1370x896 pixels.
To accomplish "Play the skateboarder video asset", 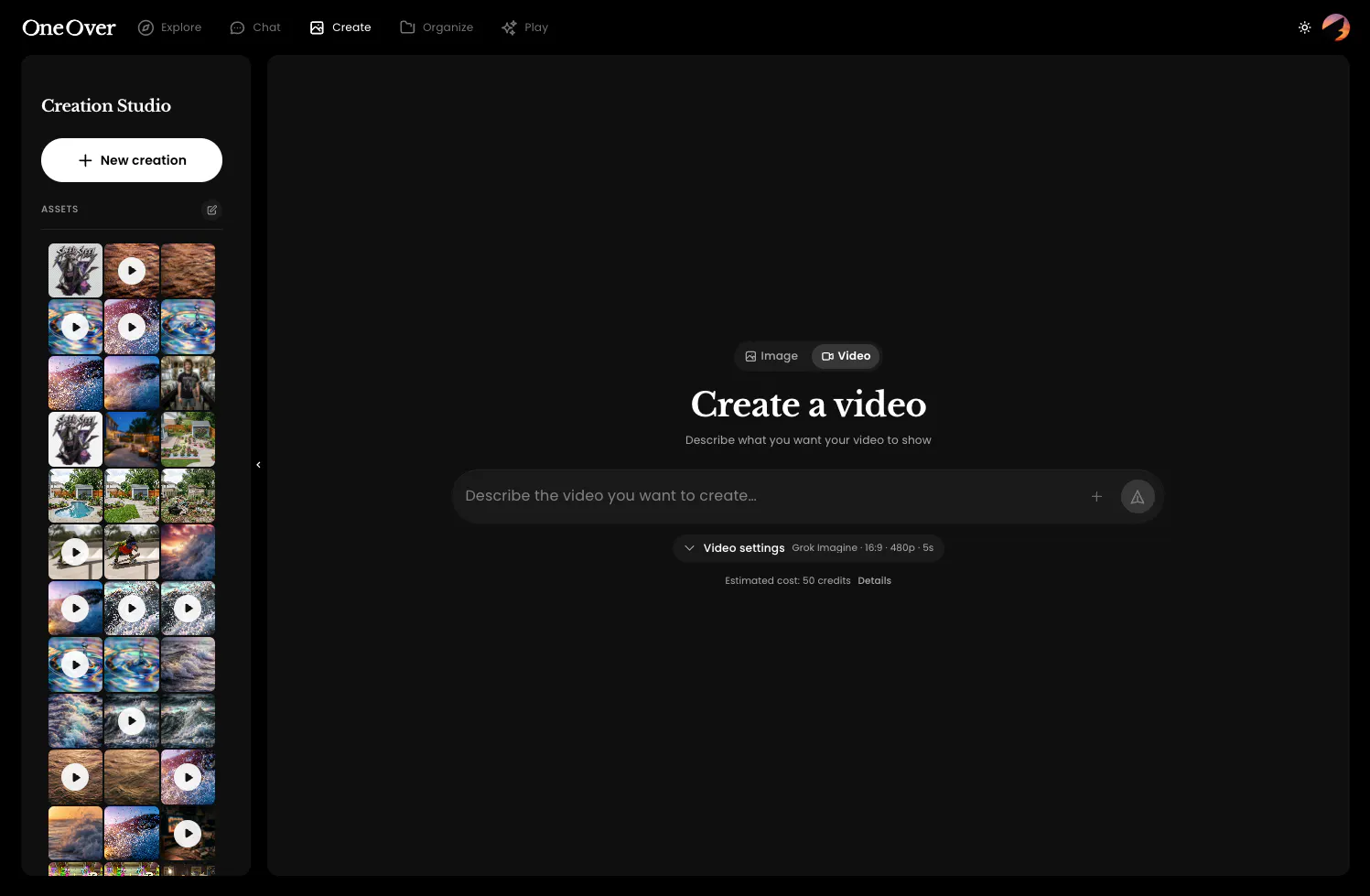I will pyautogui.click(x=75, y=552).
